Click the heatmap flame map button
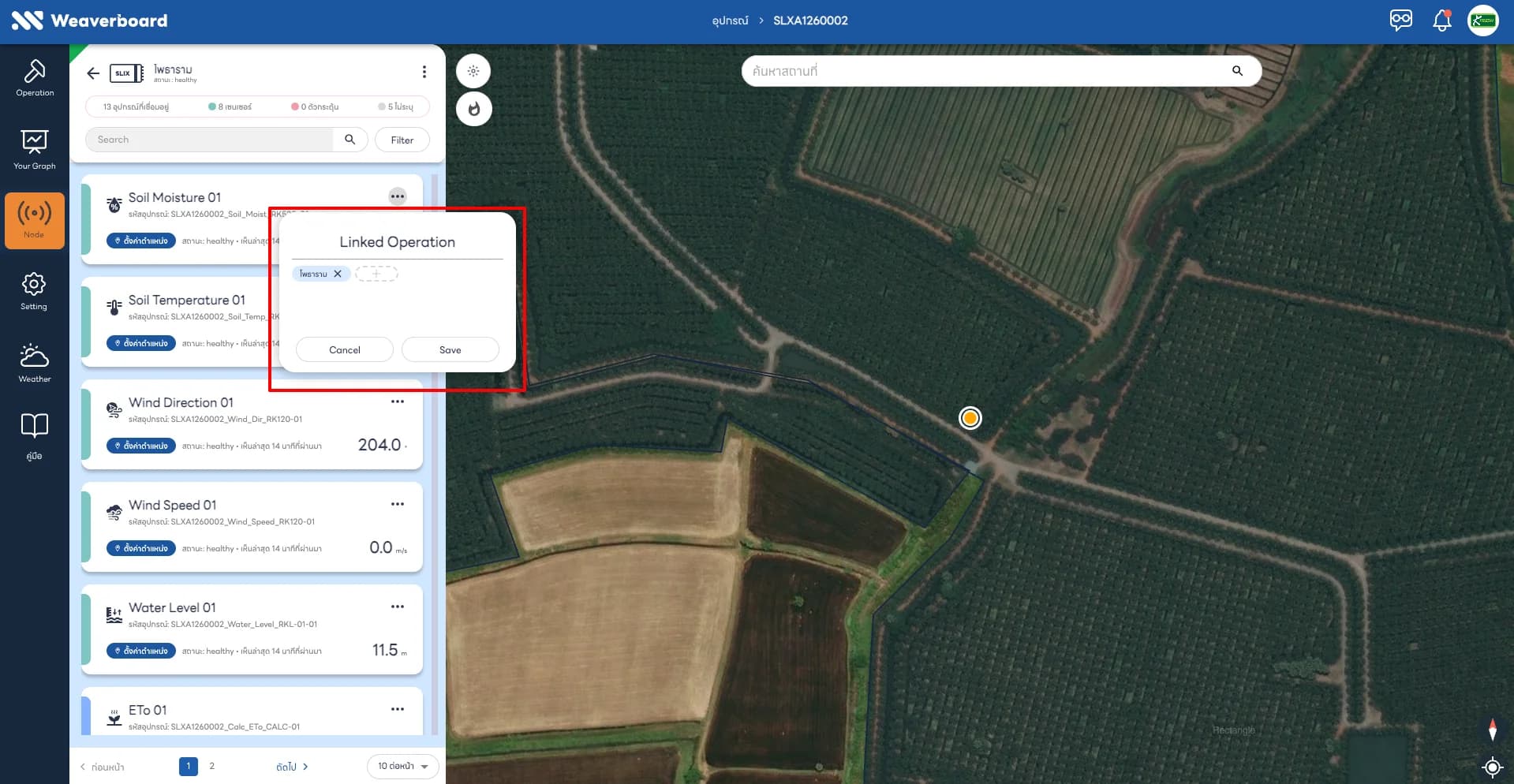Screen dimensions: 1514x784 pos(474,109)
